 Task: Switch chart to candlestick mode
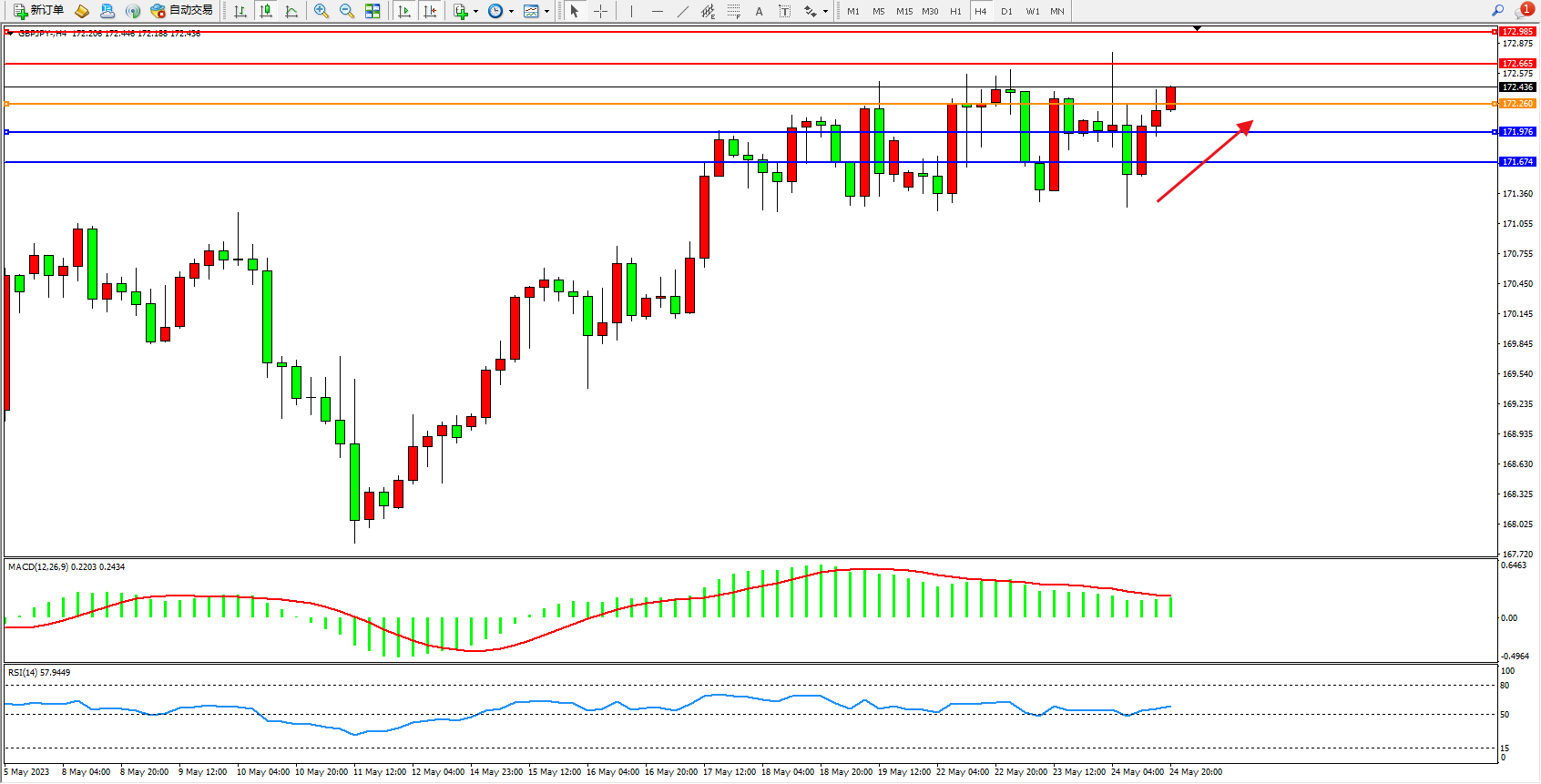point(266,11)
